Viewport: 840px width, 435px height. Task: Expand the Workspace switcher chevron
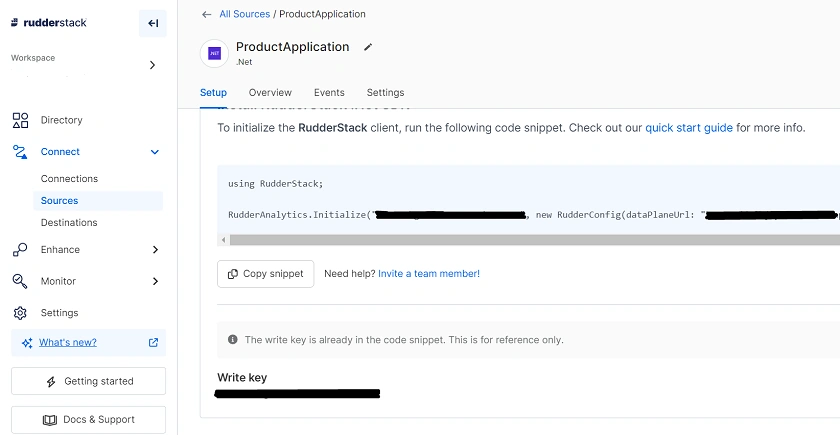[152, 65]
